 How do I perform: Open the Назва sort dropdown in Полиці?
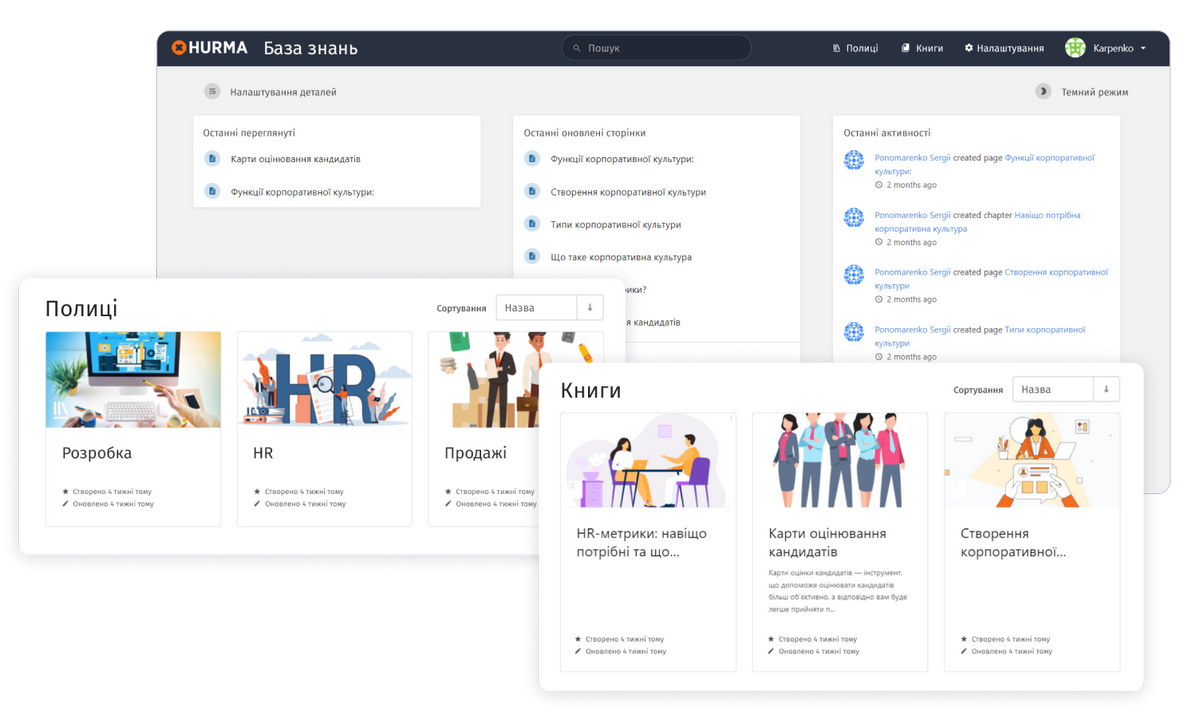537,308
